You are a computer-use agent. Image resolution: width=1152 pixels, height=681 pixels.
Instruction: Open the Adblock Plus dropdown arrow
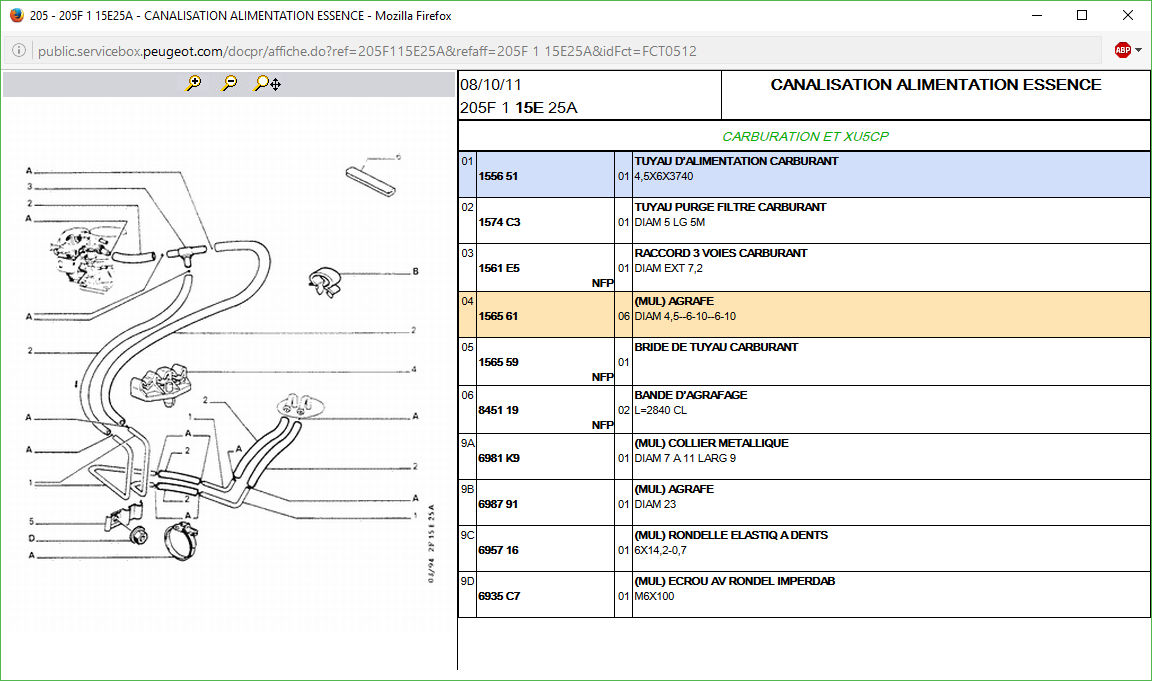[x=1139, y=50]
